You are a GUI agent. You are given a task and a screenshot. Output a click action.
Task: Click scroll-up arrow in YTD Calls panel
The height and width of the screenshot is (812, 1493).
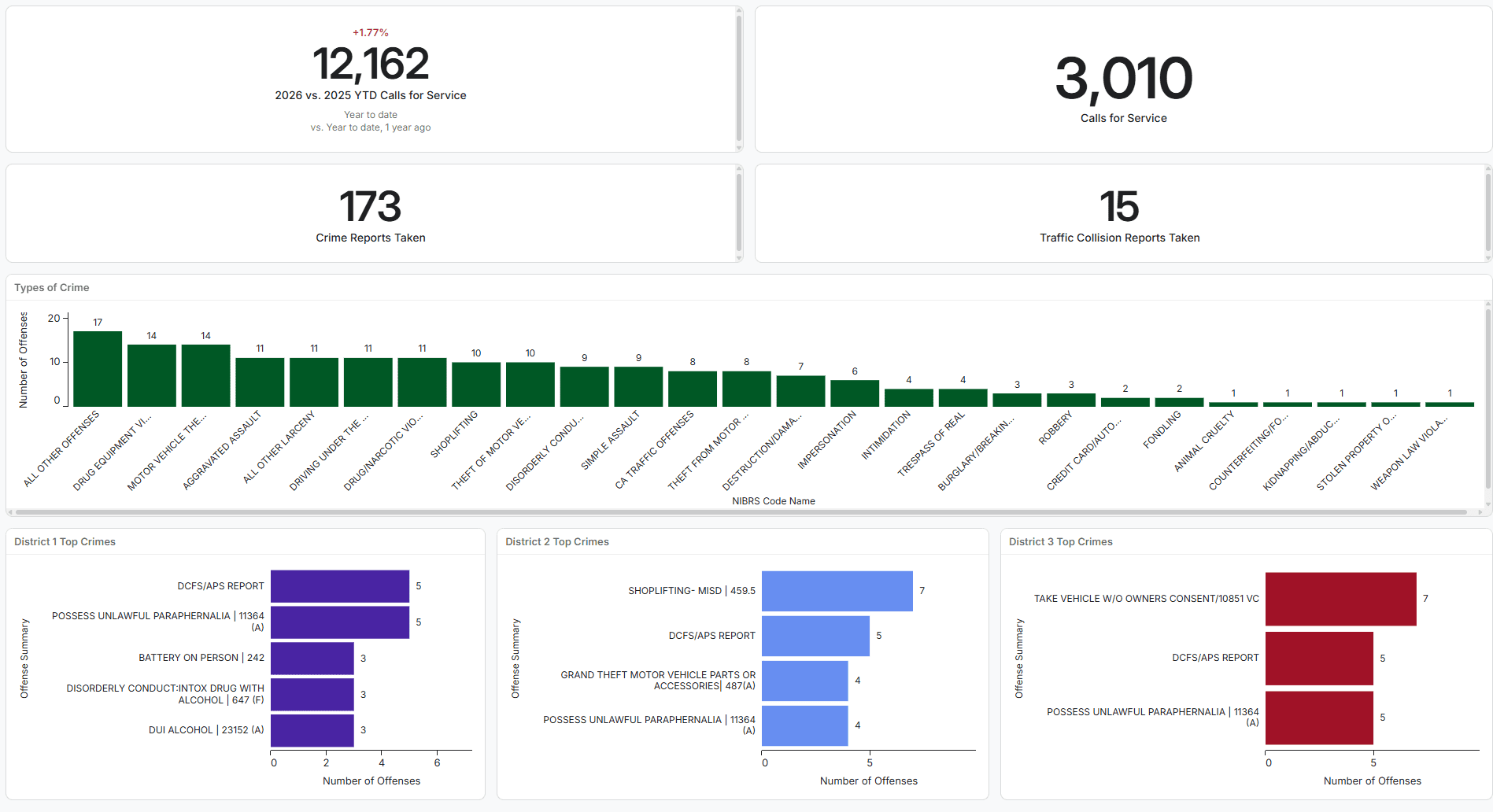[x=738, y=11]
